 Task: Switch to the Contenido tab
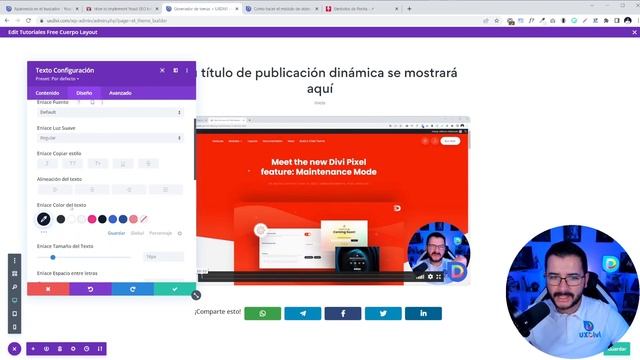click(x=47, y=93)
